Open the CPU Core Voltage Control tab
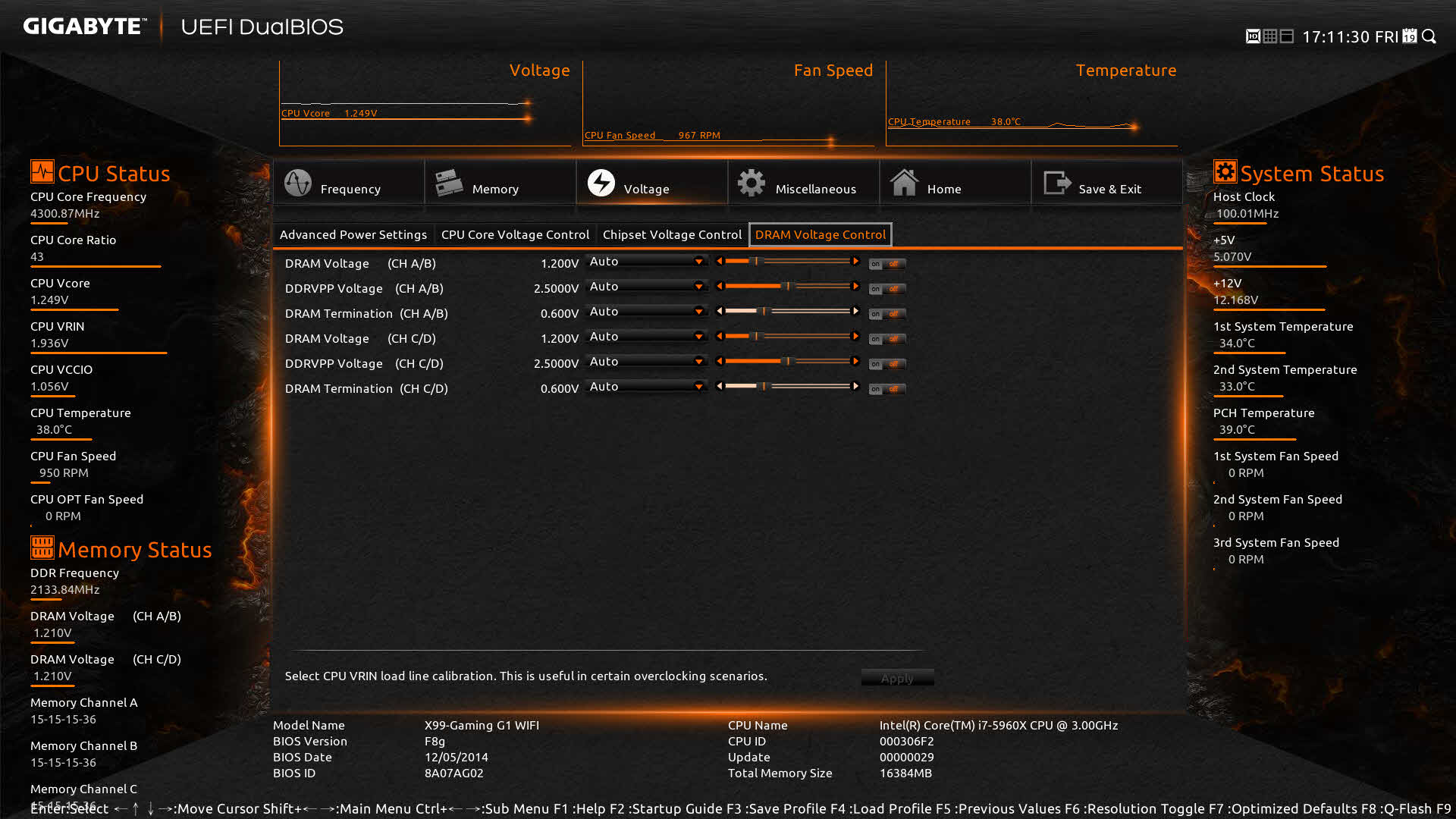This screenshot has width=1456, height=819. [515, 235]
